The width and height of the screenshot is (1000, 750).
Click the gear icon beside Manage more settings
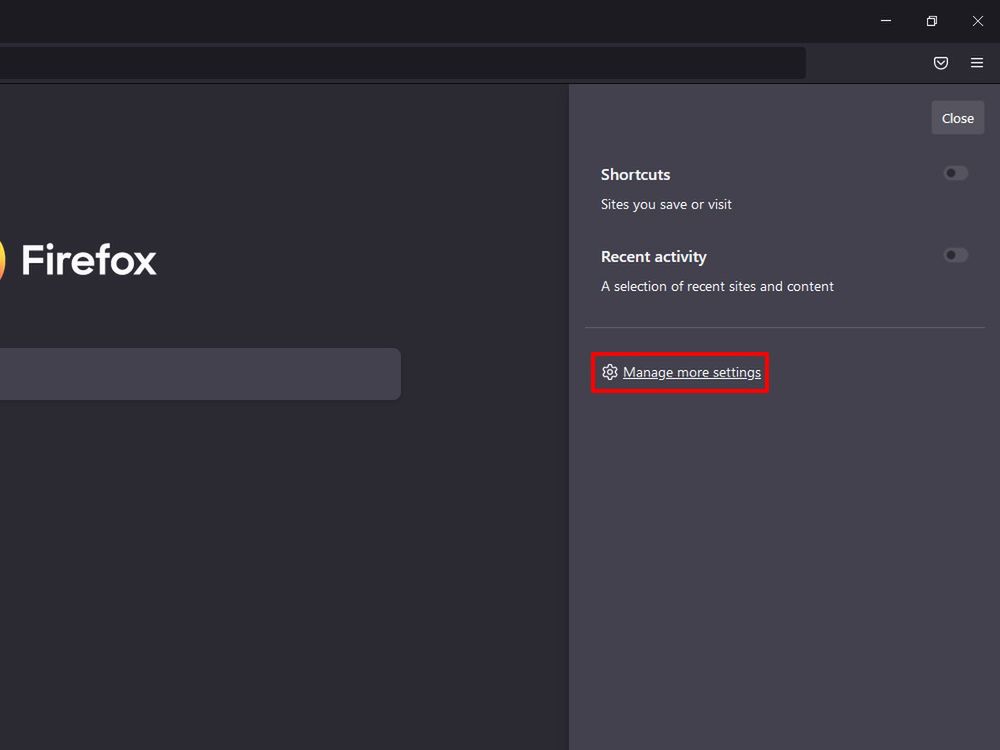610,372
